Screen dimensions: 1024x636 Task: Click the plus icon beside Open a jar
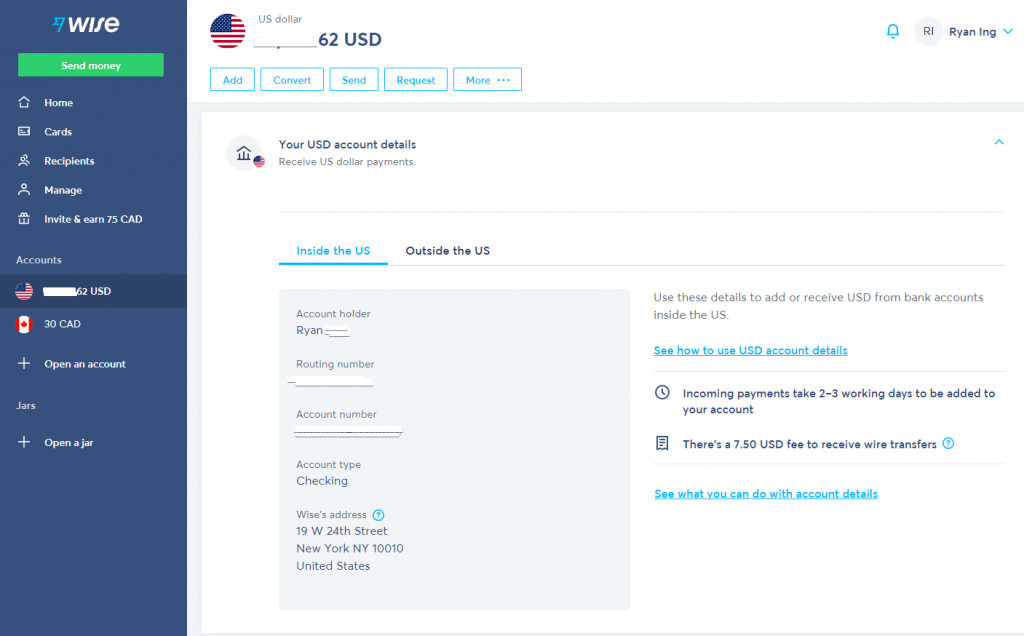[24, 441]
